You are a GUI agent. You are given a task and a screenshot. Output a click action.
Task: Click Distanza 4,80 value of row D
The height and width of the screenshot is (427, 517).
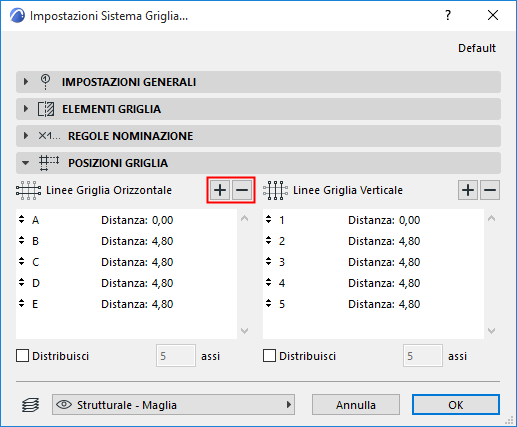163,283
